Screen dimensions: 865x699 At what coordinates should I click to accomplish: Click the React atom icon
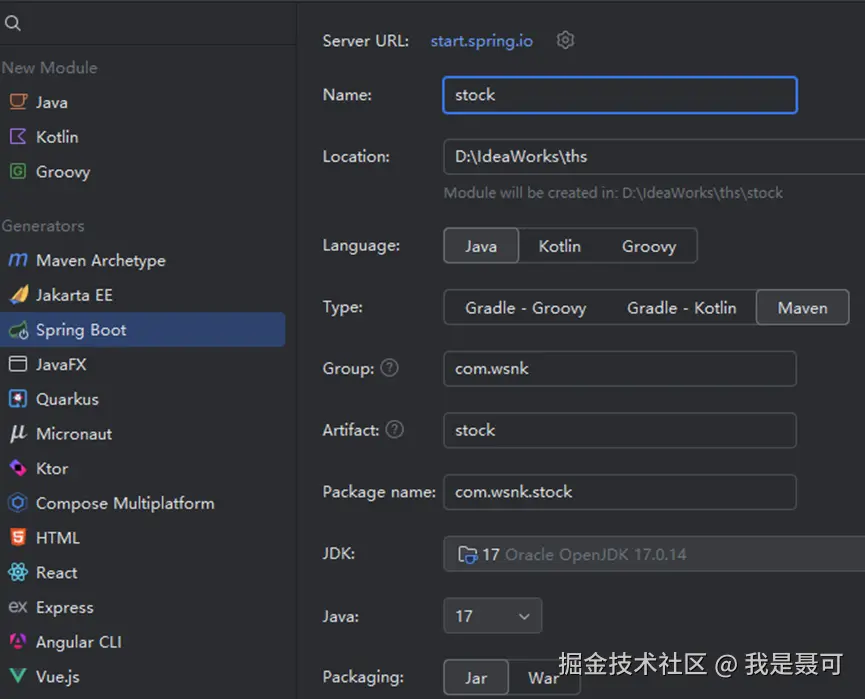(x=18, y=572)
